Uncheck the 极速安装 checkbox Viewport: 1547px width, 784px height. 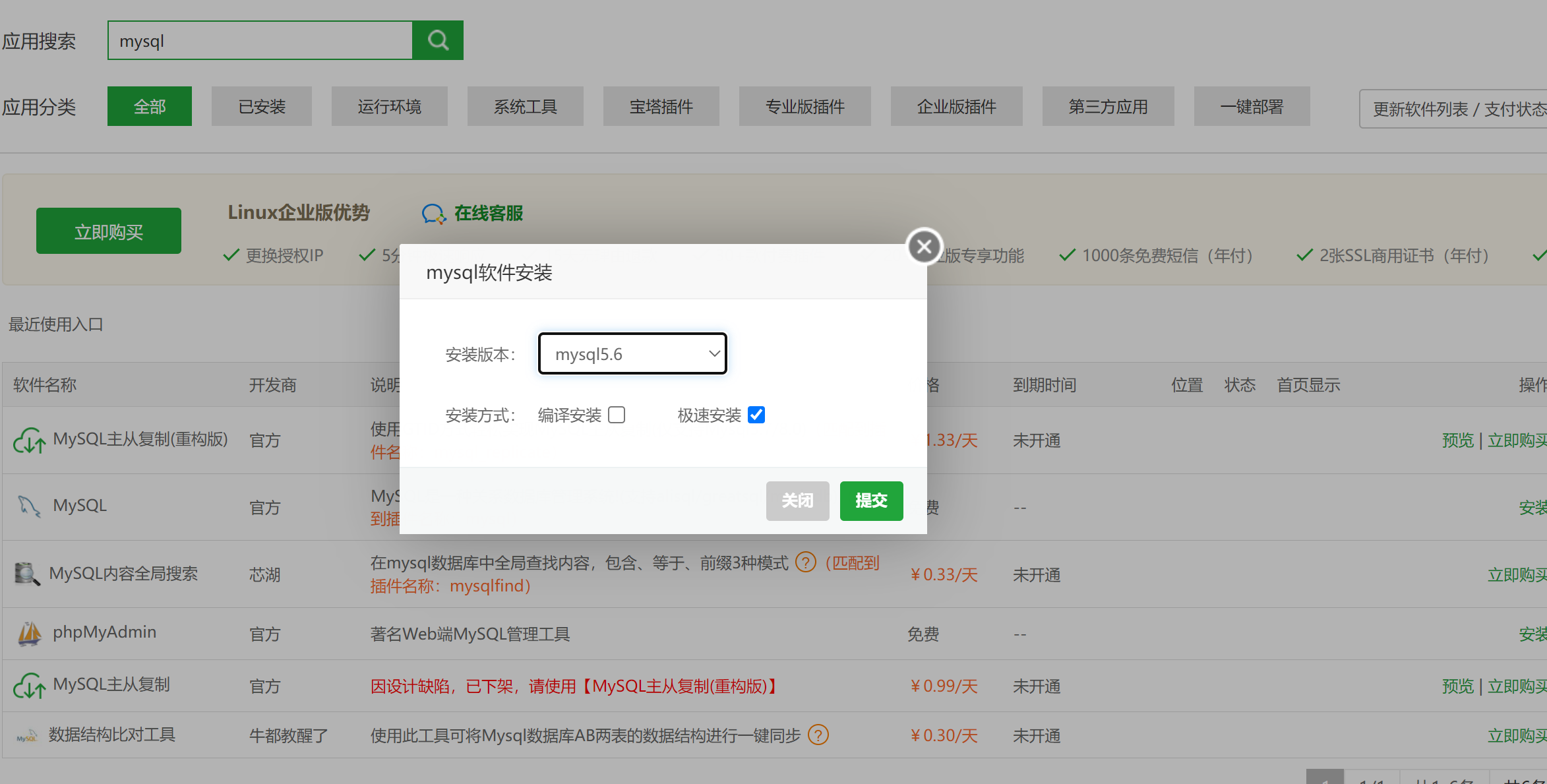pos(756,415)
